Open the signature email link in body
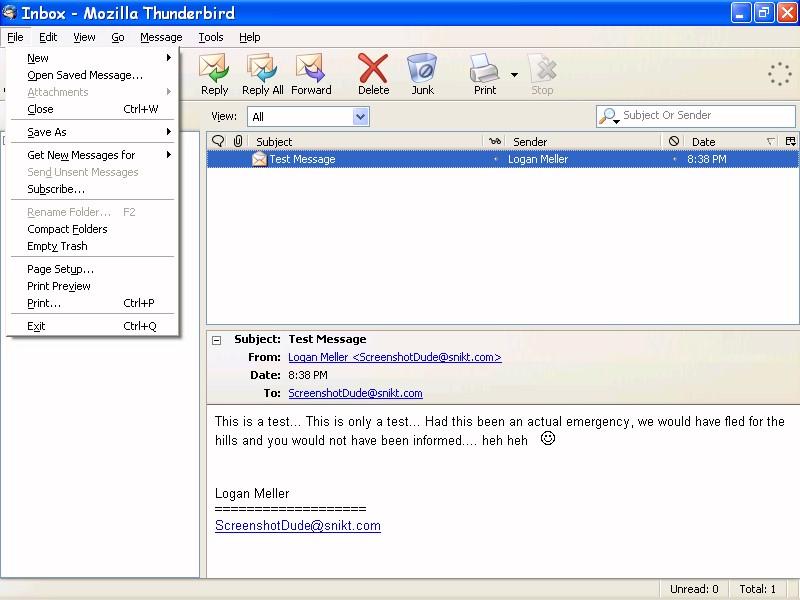The height and width of the screenshot is (600, 800). coord(298,526)
